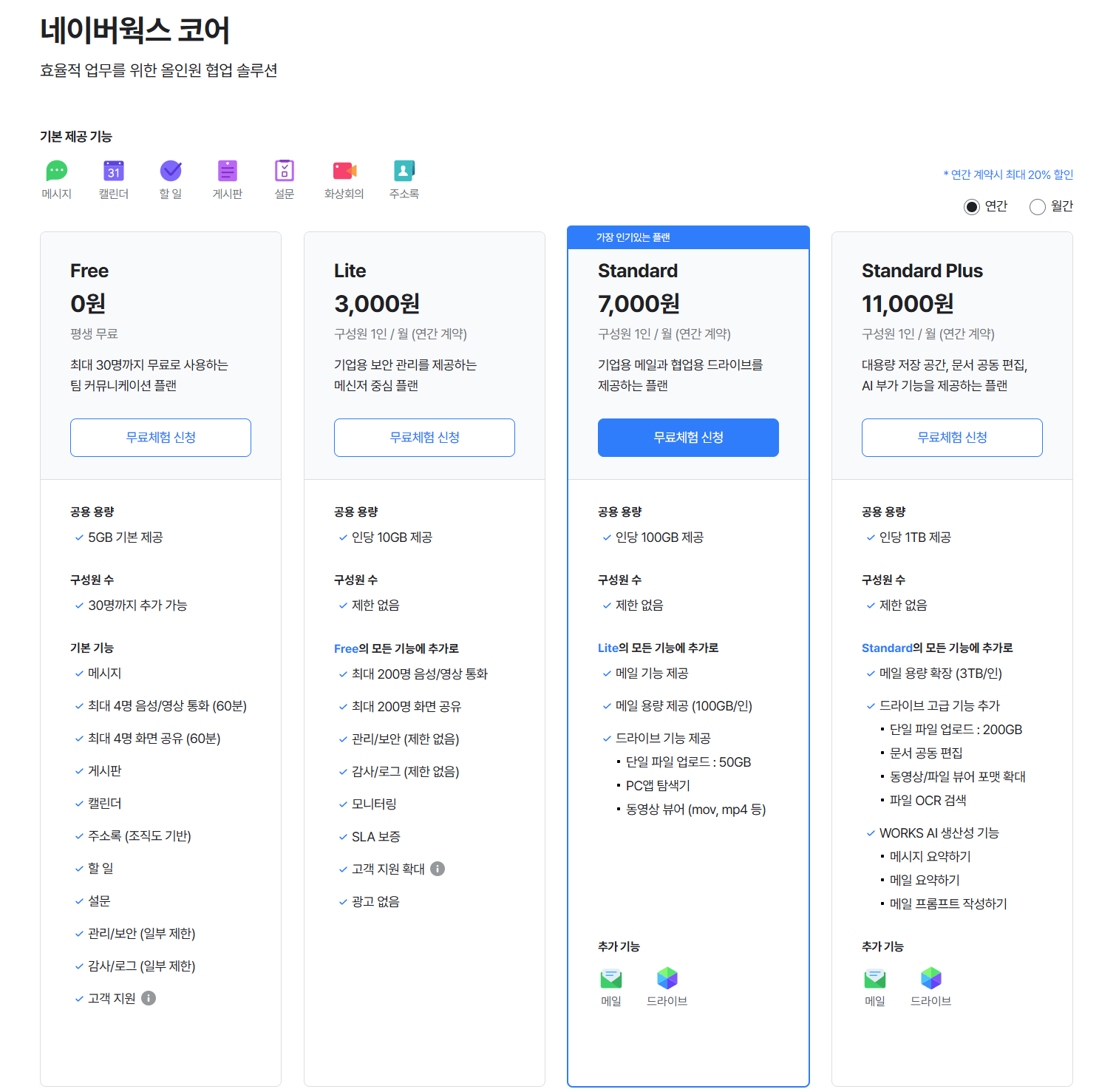Click '문서 공동 편집' item
The image size is (1116, 1092).
(x=927, y=753)
